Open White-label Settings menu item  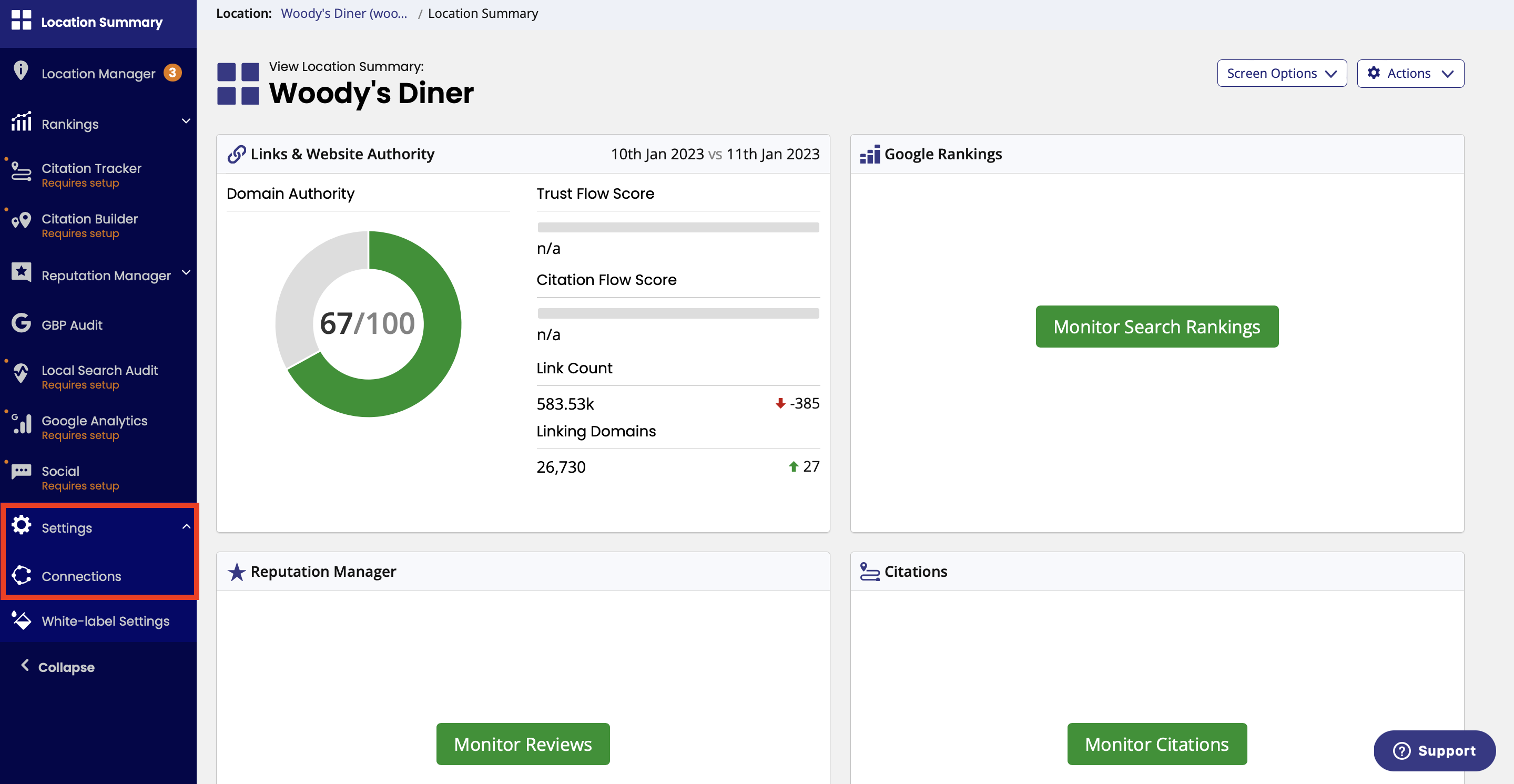(x=98, y=620)
